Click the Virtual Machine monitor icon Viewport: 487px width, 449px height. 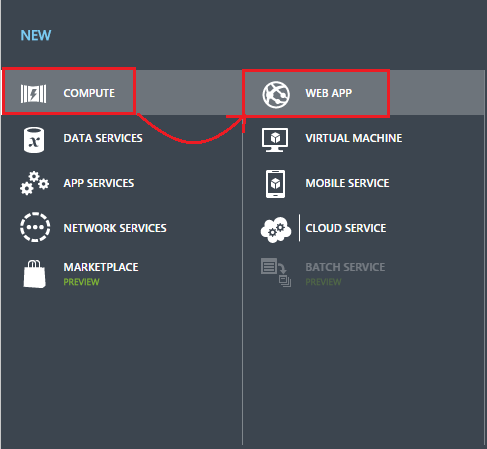pos(275,140)
